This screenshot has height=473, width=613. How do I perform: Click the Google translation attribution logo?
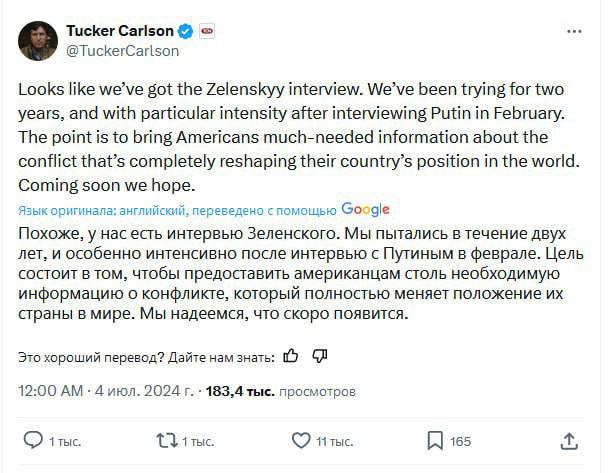[365, 209]
